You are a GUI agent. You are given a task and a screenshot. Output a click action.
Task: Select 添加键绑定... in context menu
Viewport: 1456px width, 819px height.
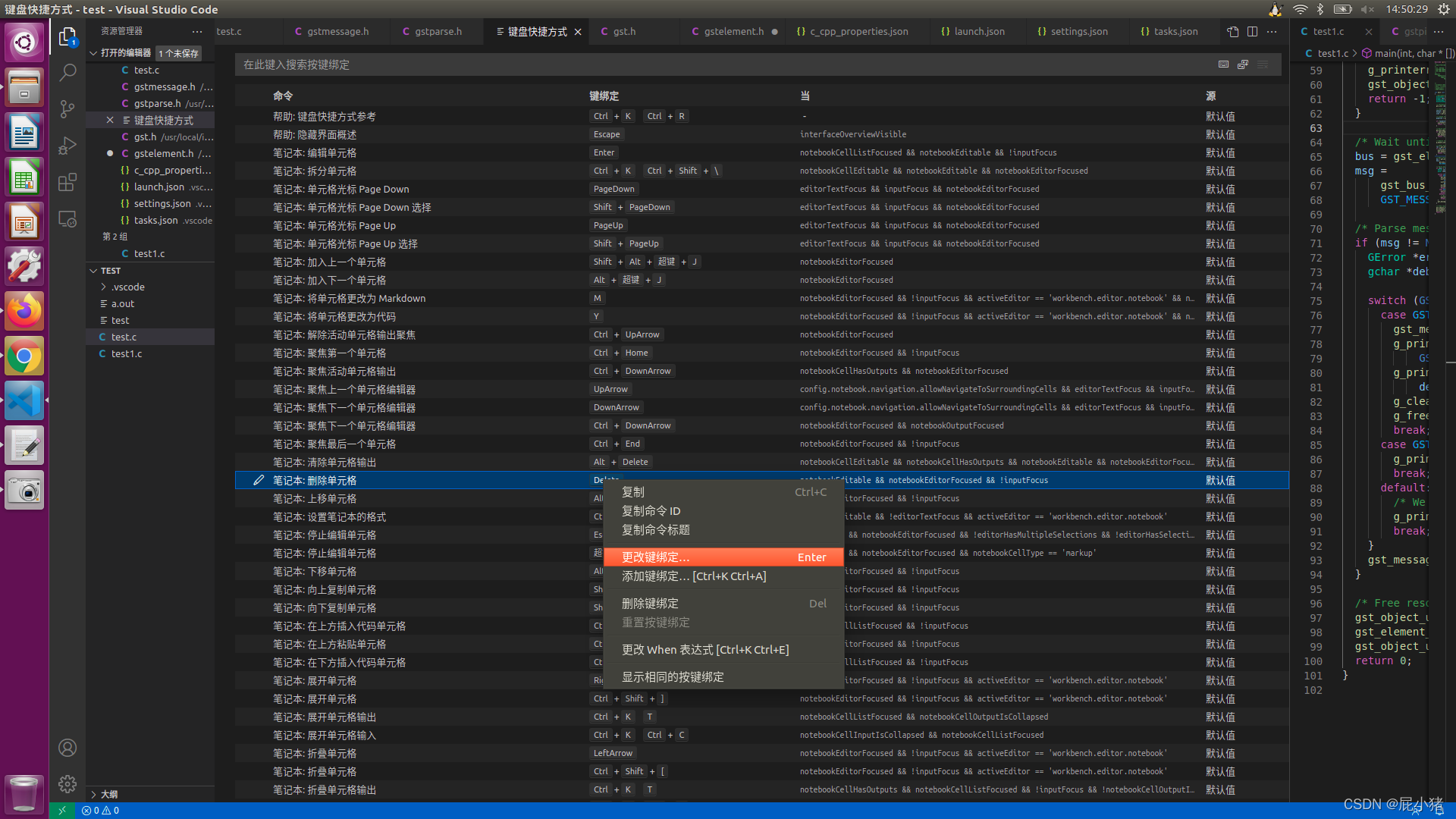coord(723,576)
